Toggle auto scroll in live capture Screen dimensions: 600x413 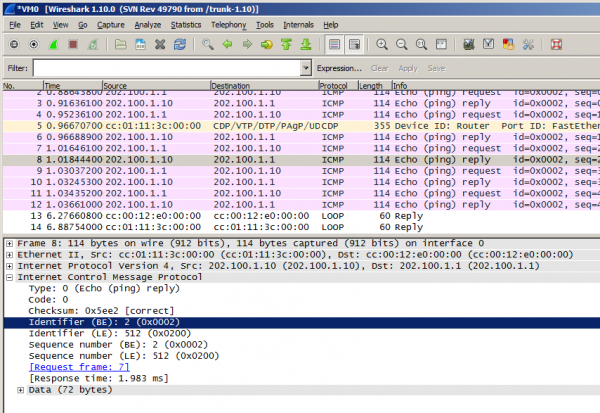(354, 44)
